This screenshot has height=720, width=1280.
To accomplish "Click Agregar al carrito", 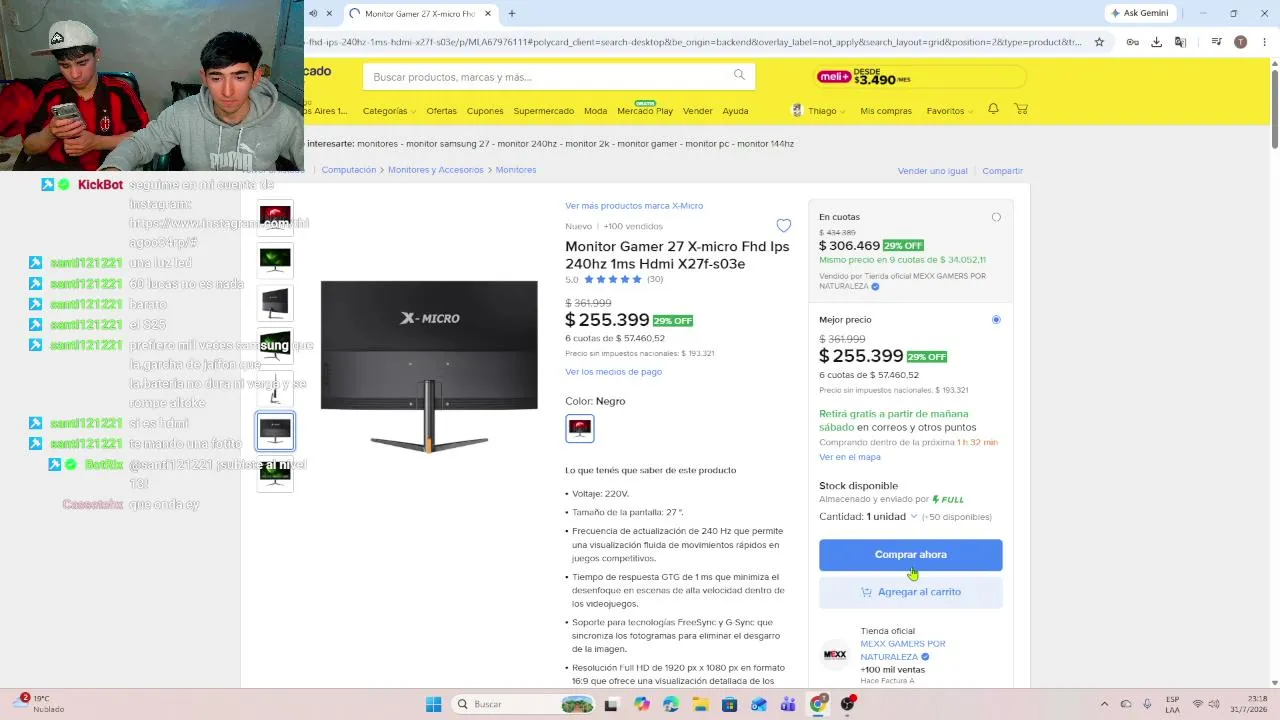I will pyautogui.click(x=910, y=592).
